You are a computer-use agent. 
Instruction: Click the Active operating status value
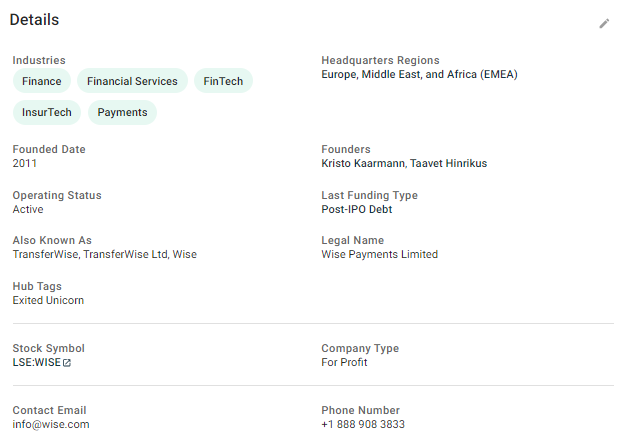(x=28, y=209)
